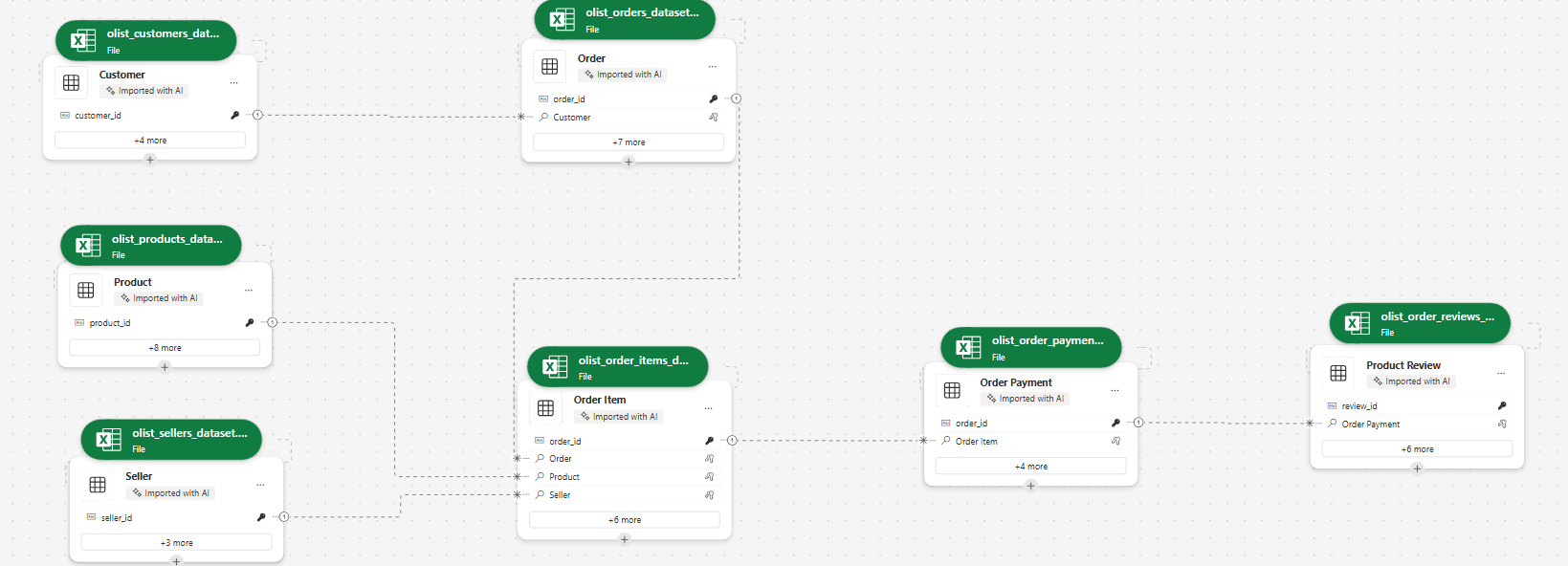Select the Product Review table grid icon

pyautogui.click(x=1338, y=373)
